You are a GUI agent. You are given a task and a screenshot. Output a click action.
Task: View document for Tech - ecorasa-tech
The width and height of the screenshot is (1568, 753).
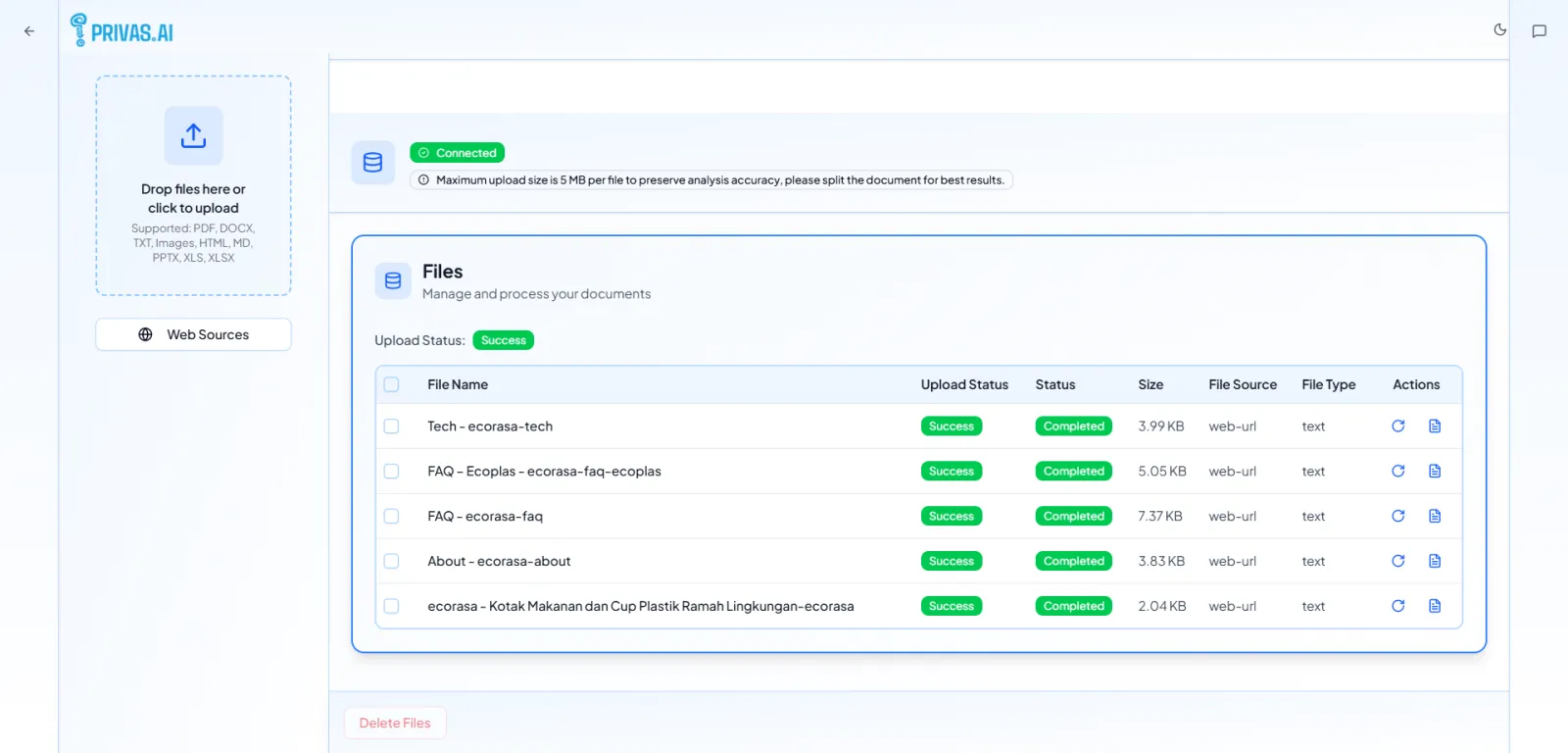click(x=1435, y=427)
